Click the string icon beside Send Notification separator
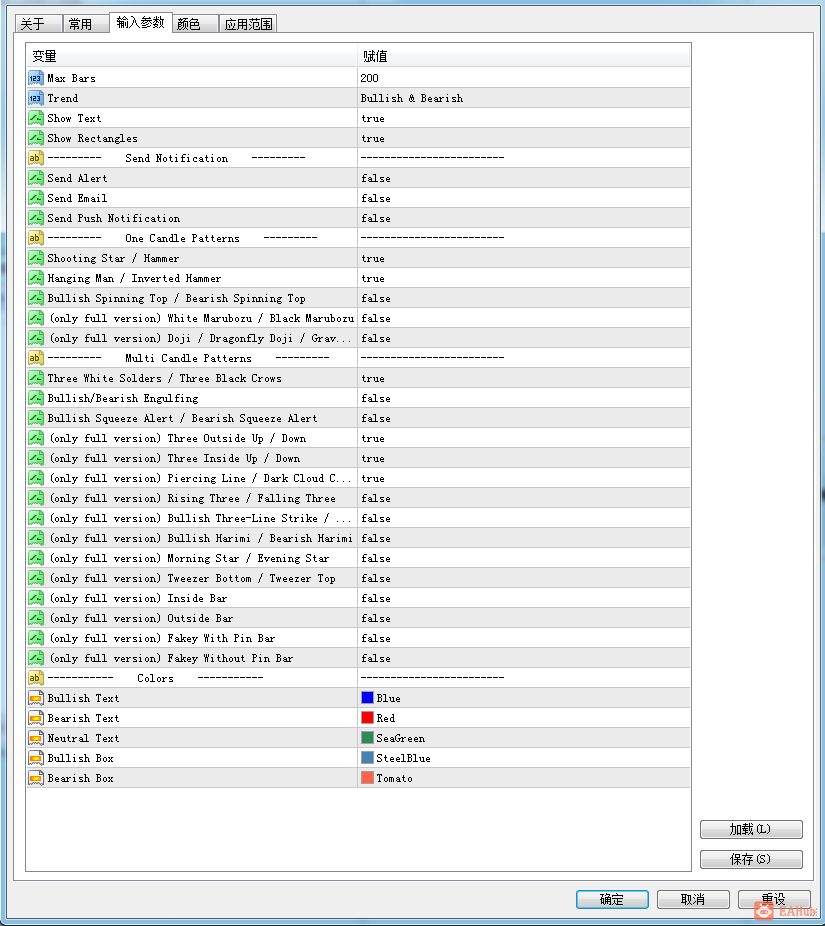The width and height of the screenshot is (825, 926). click(x=35, y=158)
